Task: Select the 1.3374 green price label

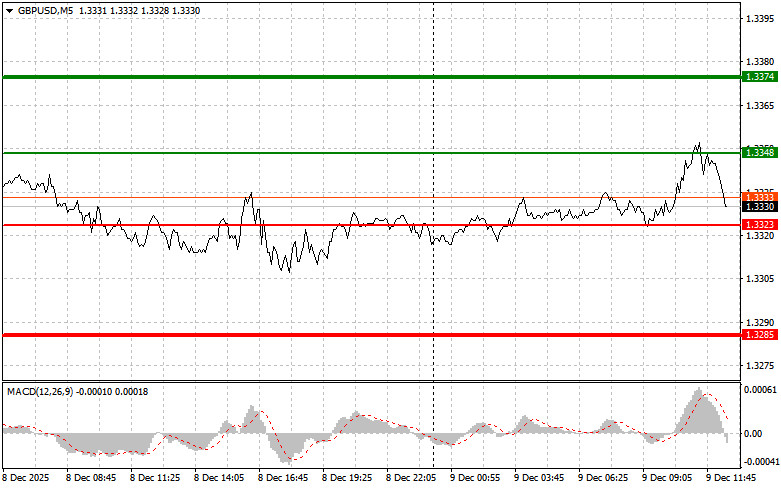Action: [x=760, y=77]
